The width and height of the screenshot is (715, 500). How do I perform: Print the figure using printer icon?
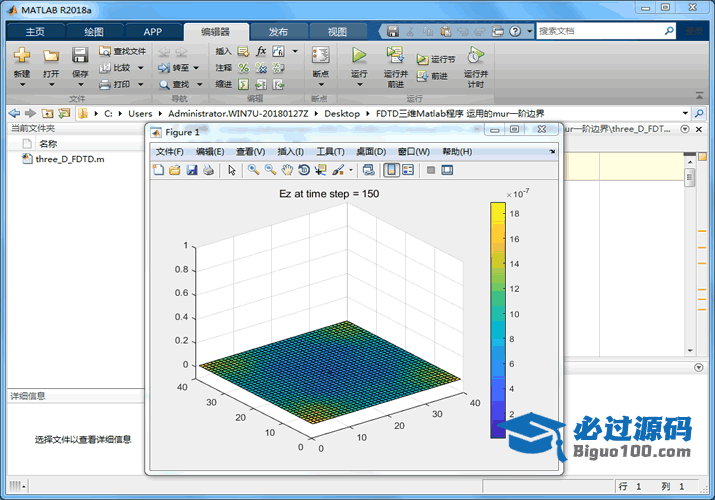tap(208, 170)
